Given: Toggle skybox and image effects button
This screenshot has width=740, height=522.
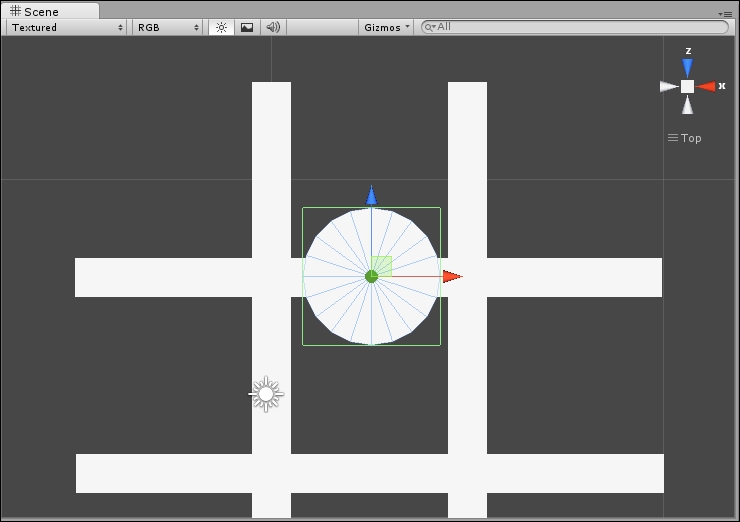Looking at the screenshot, I should pyautogui.click(x=247, y=27).
